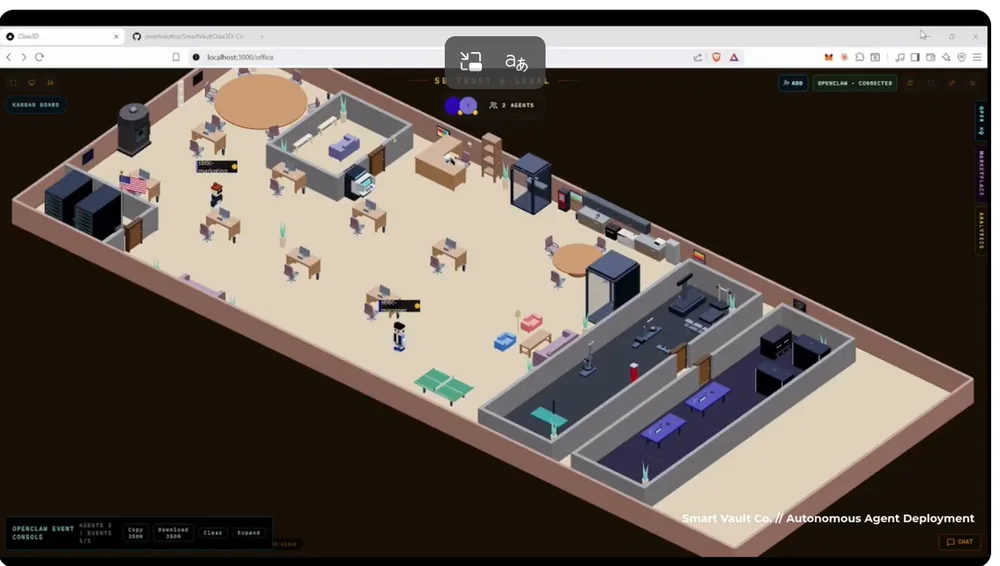This screenshot has width=1000, height=566.
Task: Select the manager agent near ping pong table
Action: (399, 336)
